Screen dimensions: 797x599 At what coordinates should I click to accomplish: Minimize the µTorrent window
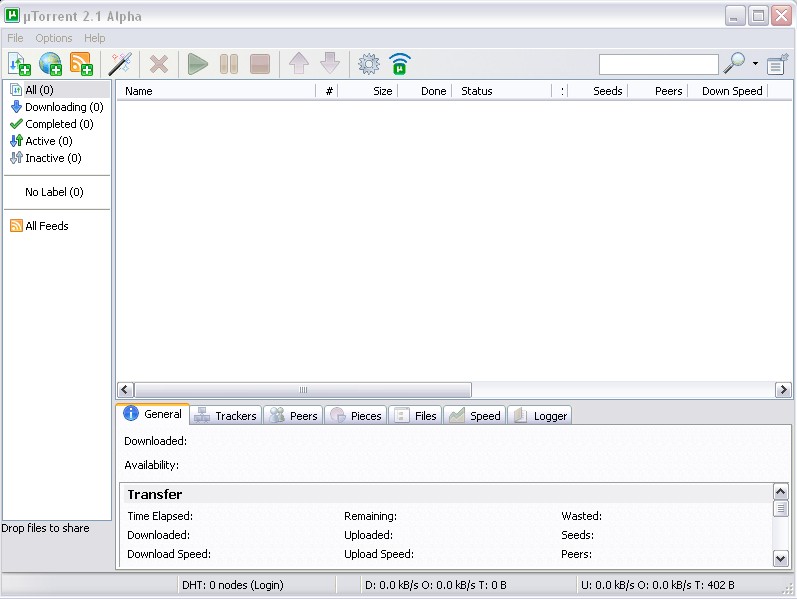coord(735,16)
